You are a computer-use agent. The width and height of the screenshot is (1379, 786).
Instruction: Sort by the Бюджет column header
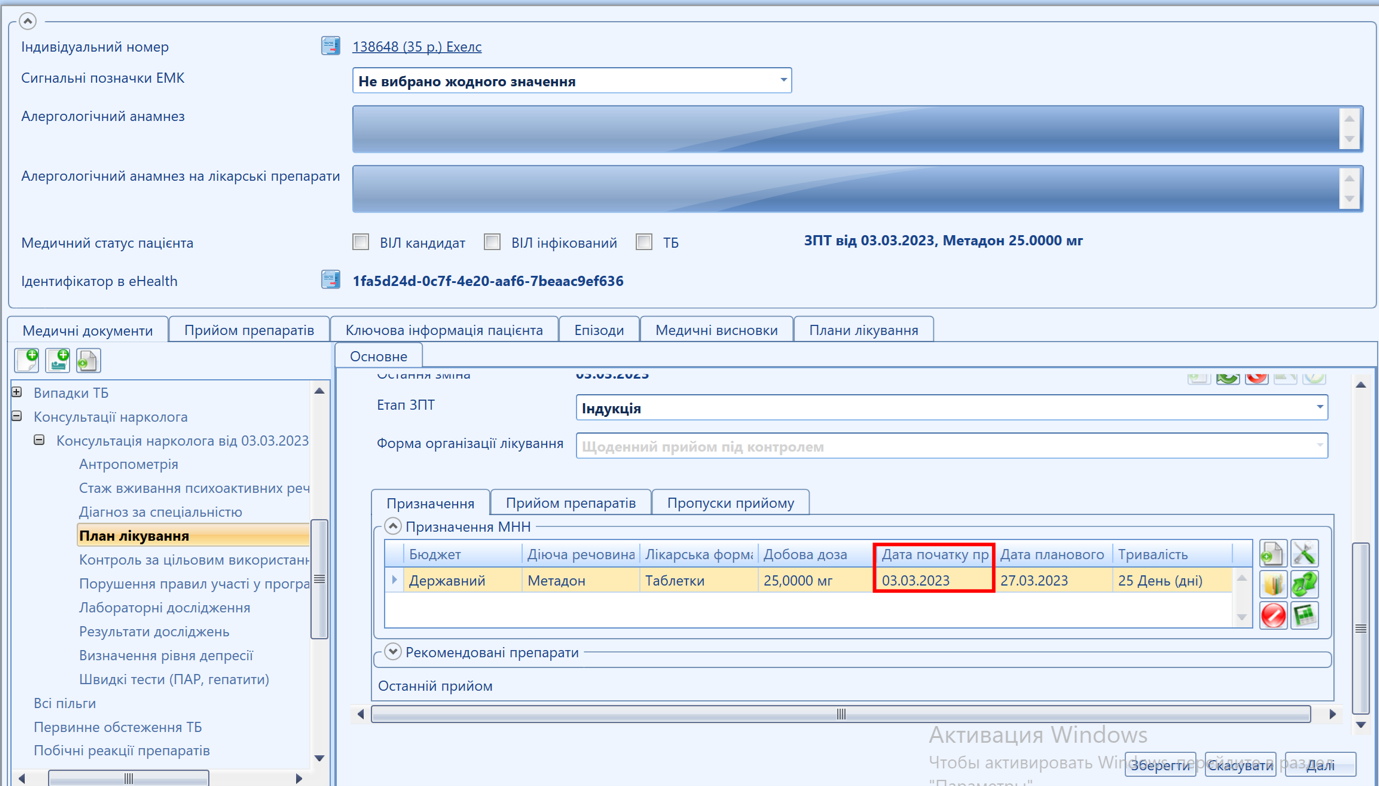(462, 554)
